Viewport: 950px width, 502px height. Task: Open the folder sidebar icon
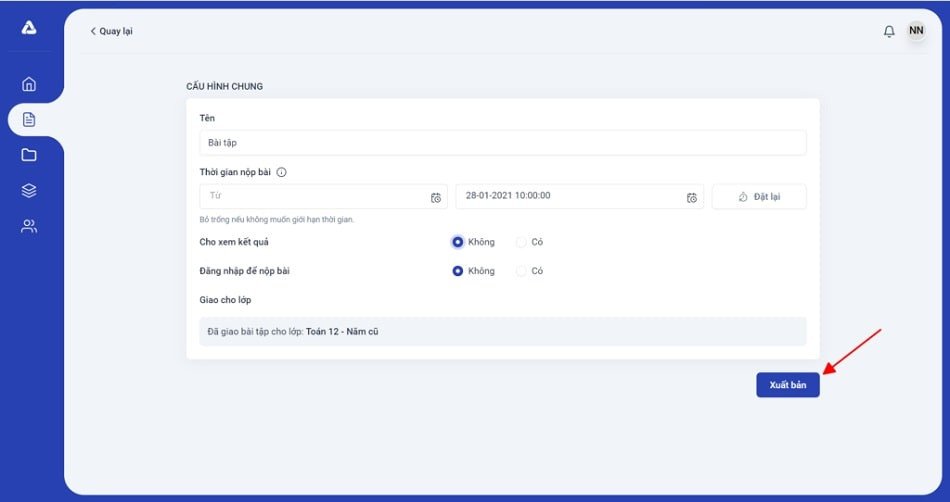click(x=28, y=155)
